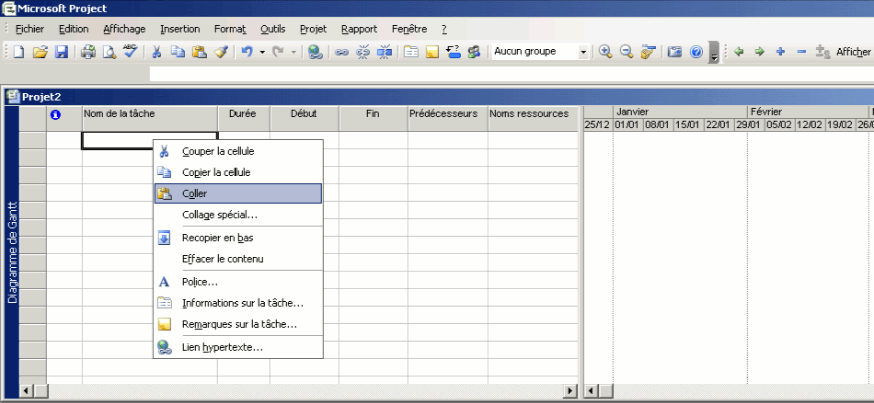Choose Lien hypertexte... entry

238,347
